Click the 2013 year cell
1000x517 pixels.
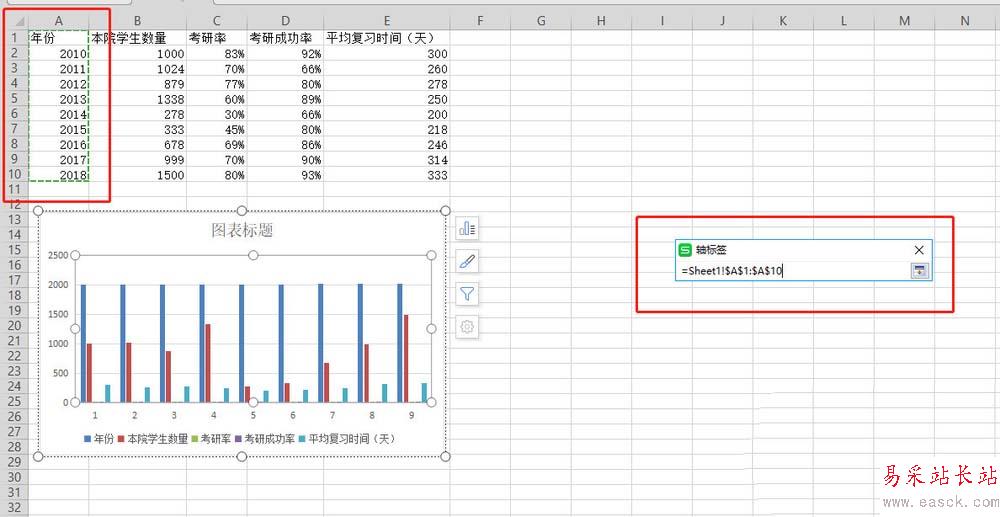[x=59, y=99]
